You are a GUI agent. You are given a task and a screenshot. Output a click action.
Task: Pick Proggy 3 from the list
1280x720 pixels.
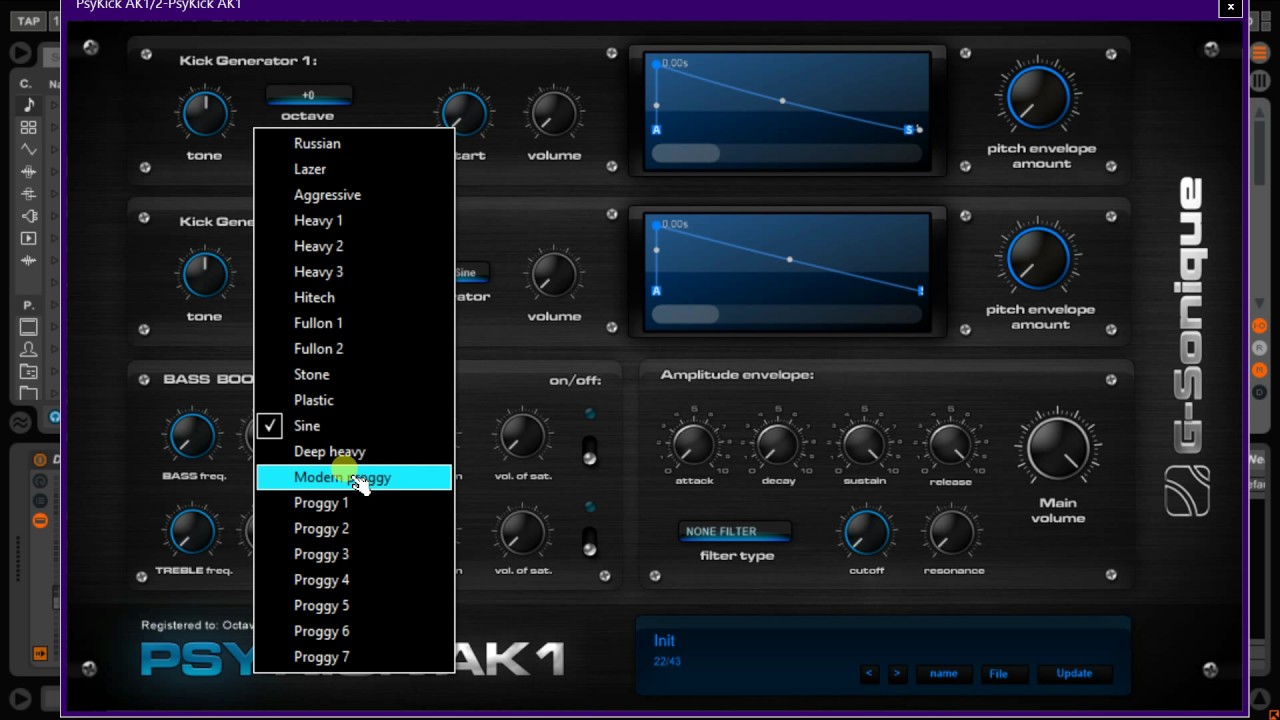coord(354,554)
